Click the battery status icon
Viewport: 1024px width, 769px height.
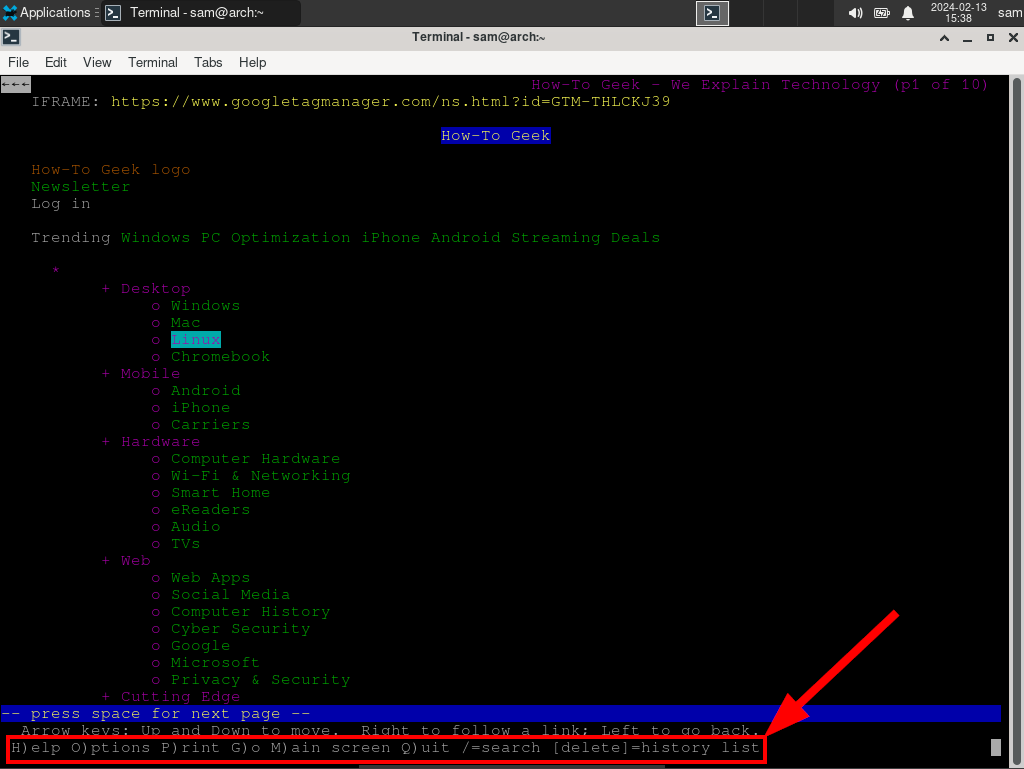point(882,13)
